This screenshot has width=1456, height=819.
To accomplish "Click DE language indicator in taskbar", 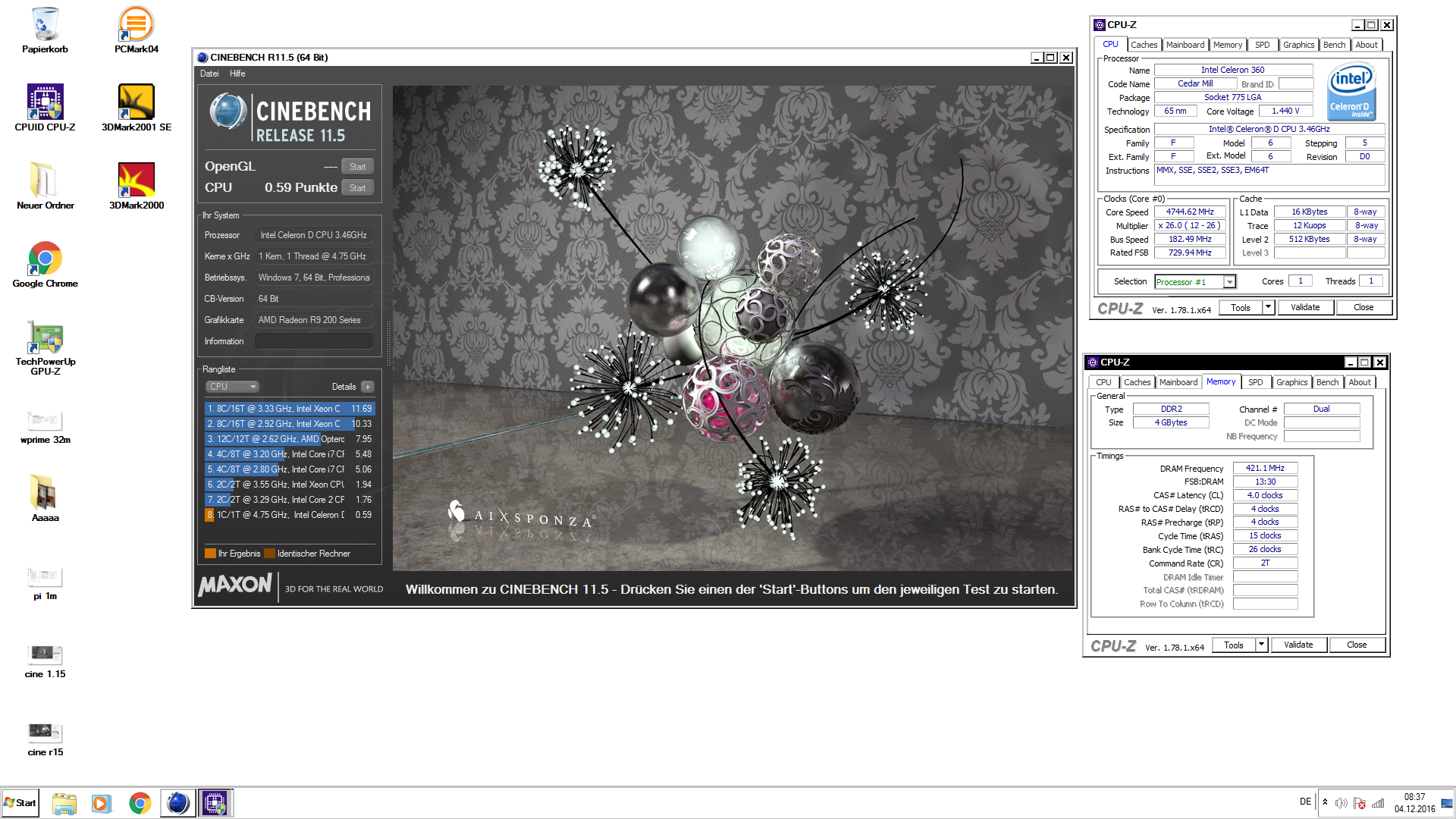I will click(1305, 802).
